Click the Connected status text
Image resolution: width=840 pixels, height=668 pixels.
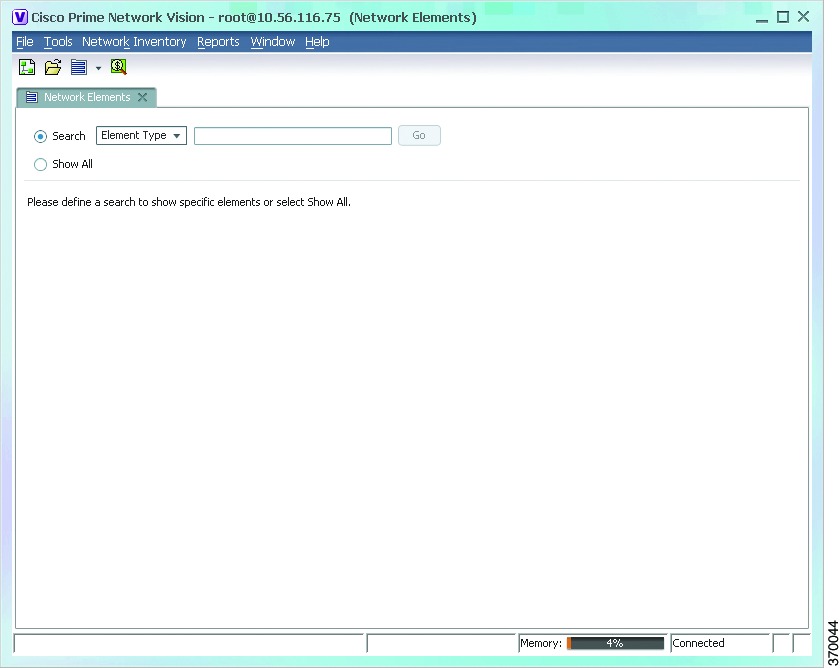coord(698,643)
